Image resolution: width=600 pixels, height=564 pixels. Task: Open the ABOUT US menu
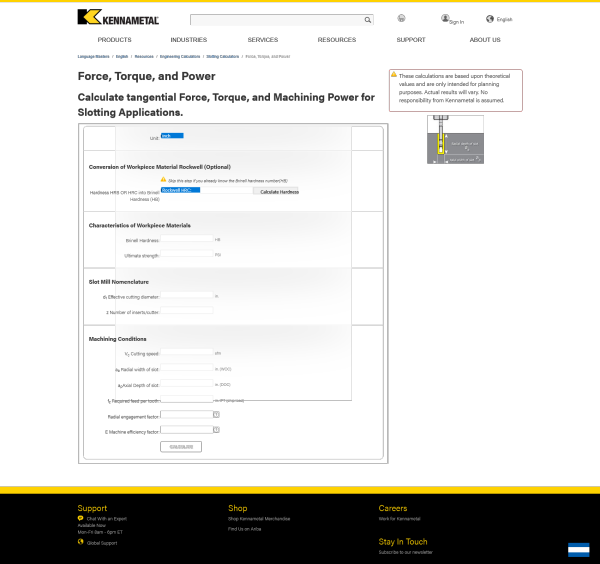[485, 40]
